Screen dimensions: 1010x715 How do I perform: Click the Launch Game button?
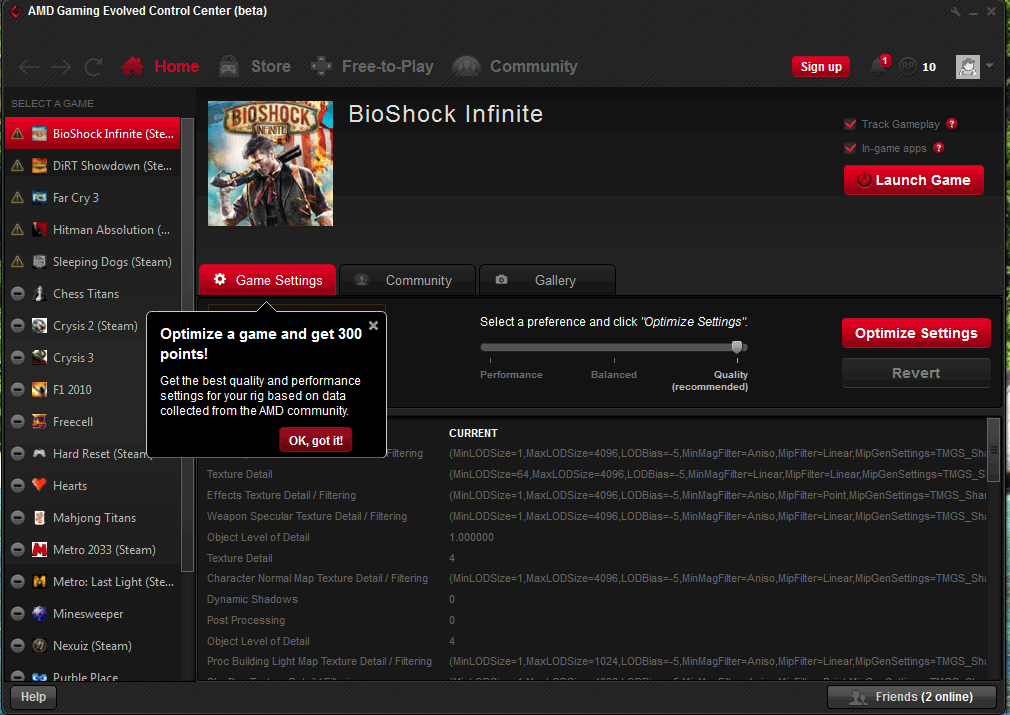pos(913,180)
